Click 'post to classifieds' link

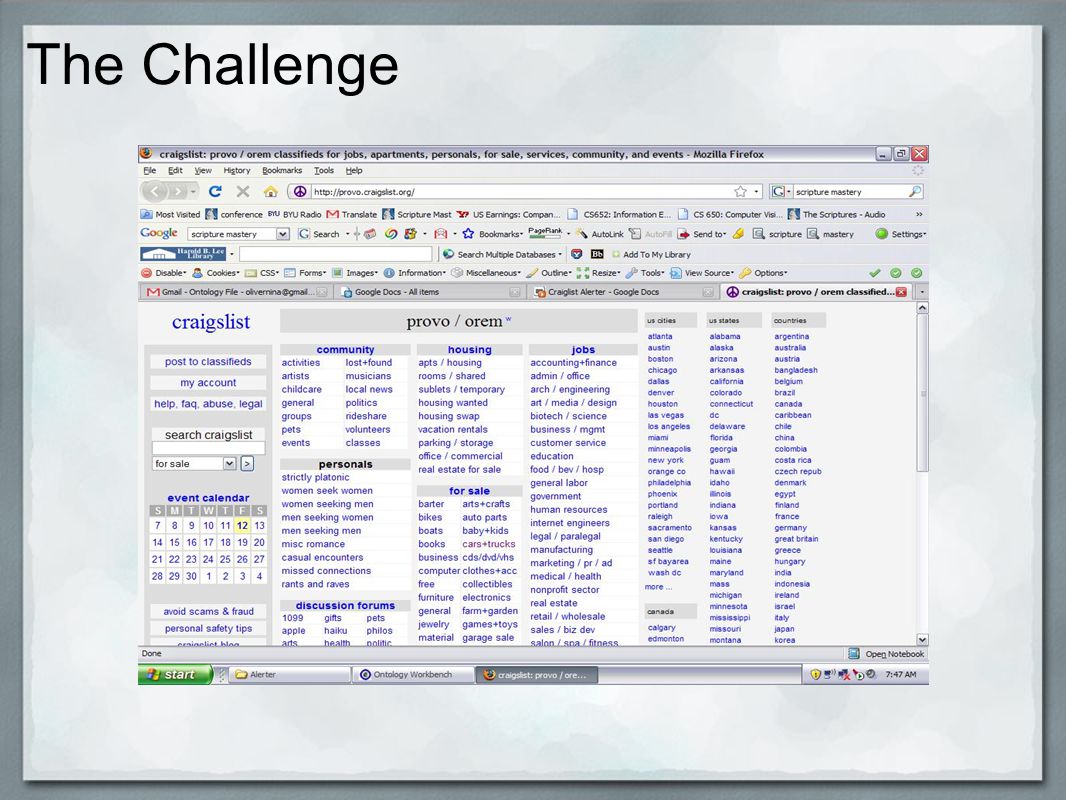pyautogui.click(x=208, y=362)
